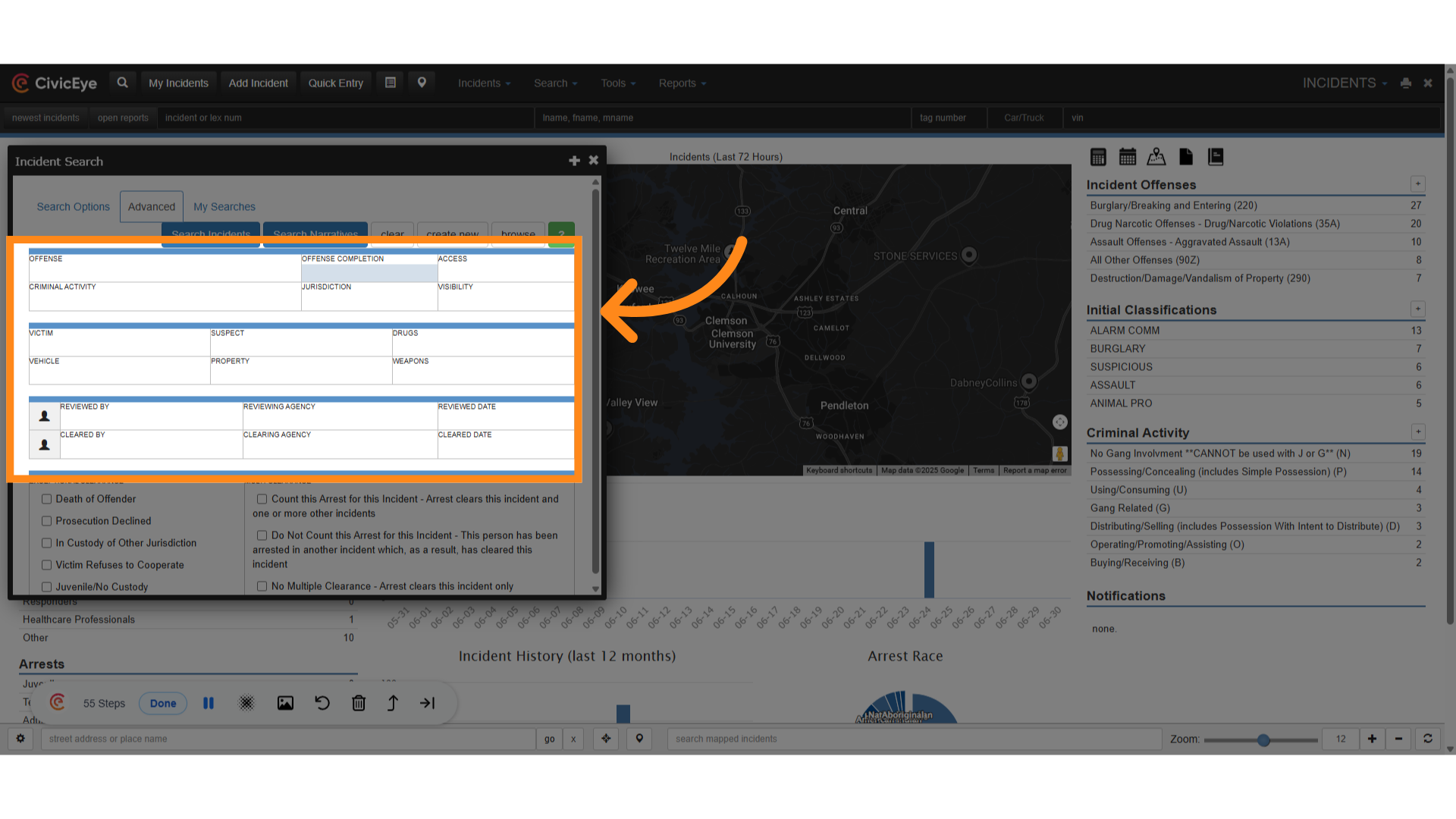Screen dimensions: 1456x819
Task: Open the Incidents dropdown menu
Action: (484, 83)
